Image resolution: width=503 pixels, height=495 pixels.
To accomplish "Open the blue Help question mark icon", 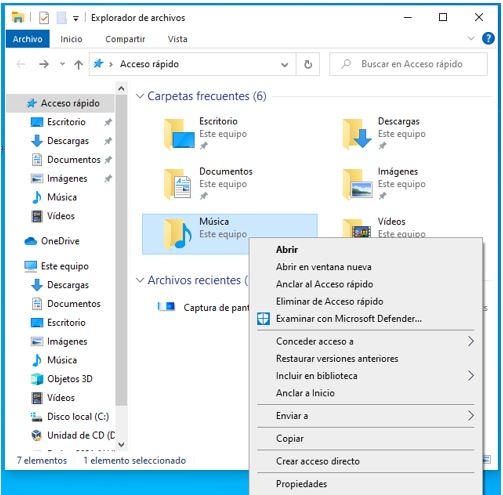I will [x=488, y=38].
